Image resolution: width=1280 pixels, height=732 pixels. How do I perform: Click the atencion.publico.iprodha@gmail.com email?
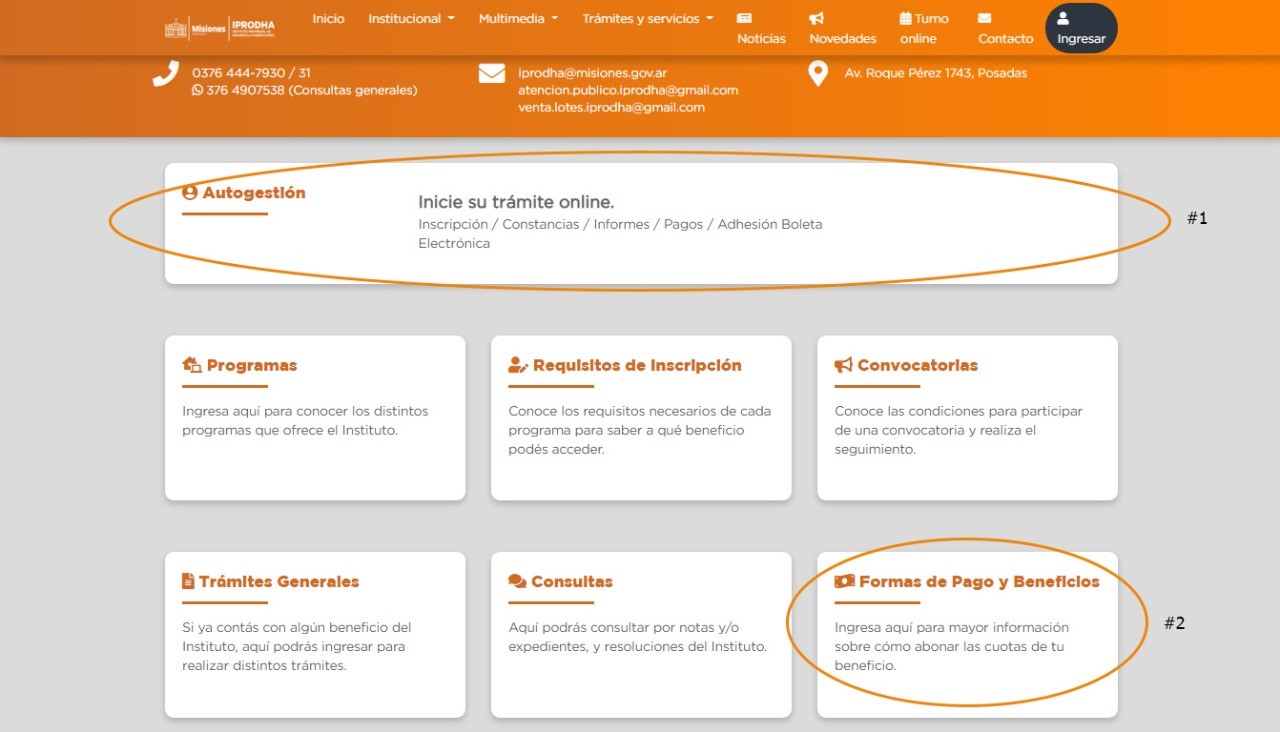628,90
